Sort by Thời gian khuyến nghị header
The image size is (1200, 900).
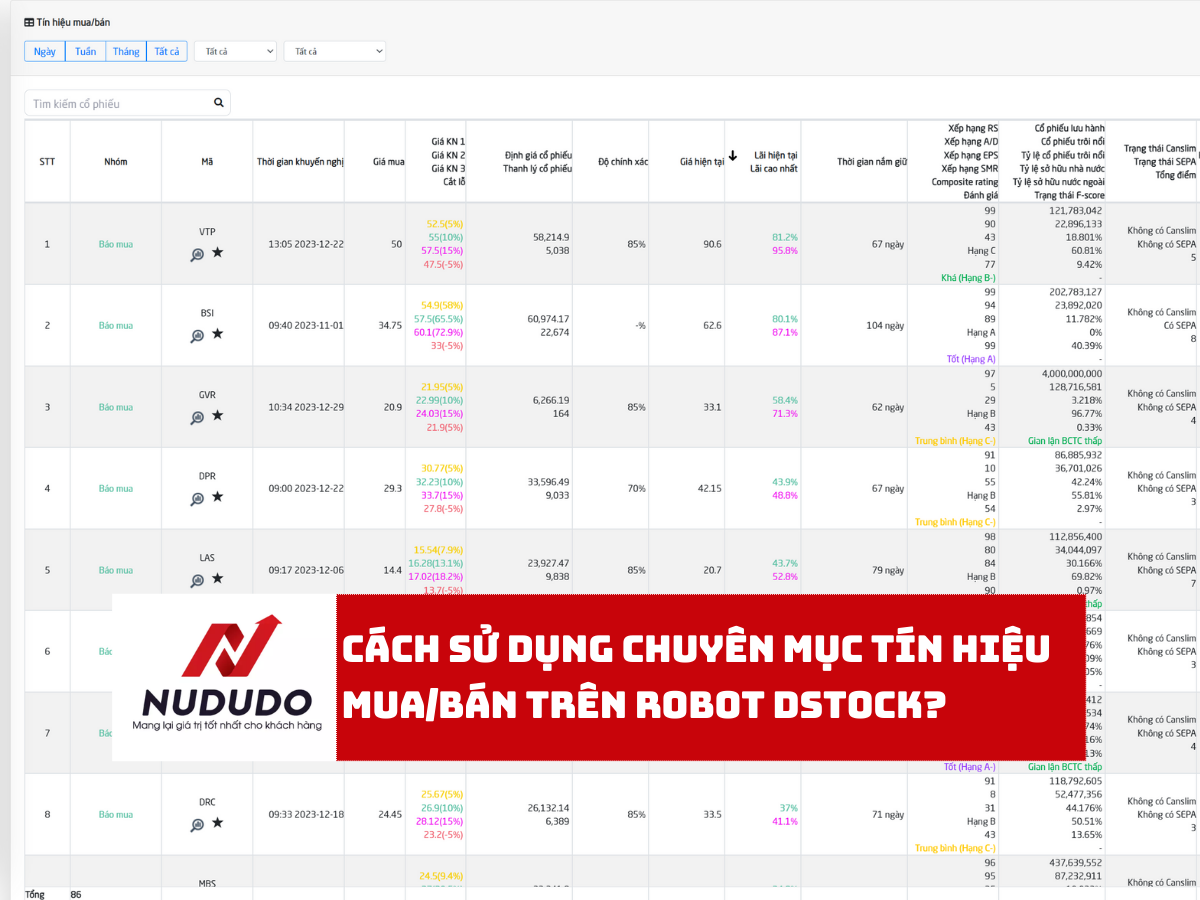(x=300, y=162)
